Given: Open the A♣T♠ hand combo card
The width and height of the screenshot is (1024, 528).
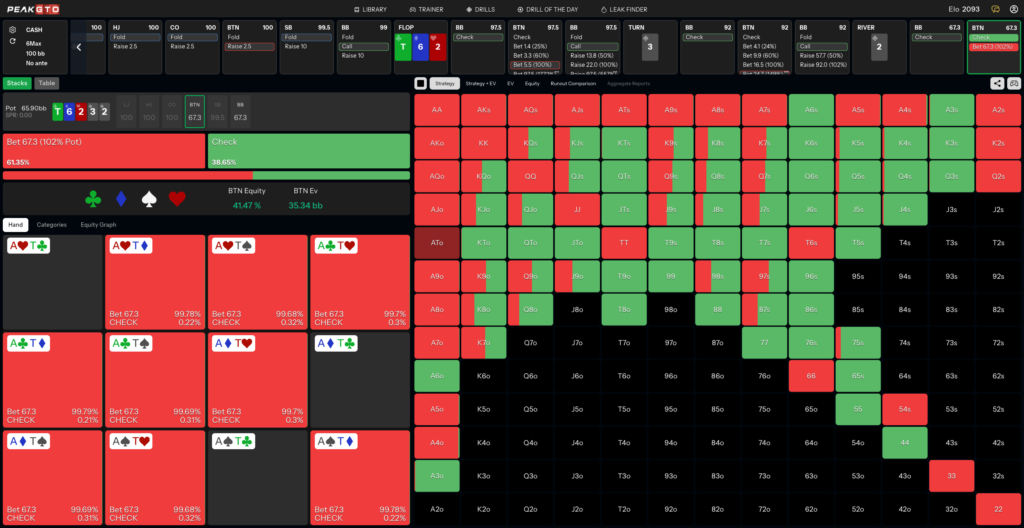Looking at the screenshot, I should tap(155, 380).
